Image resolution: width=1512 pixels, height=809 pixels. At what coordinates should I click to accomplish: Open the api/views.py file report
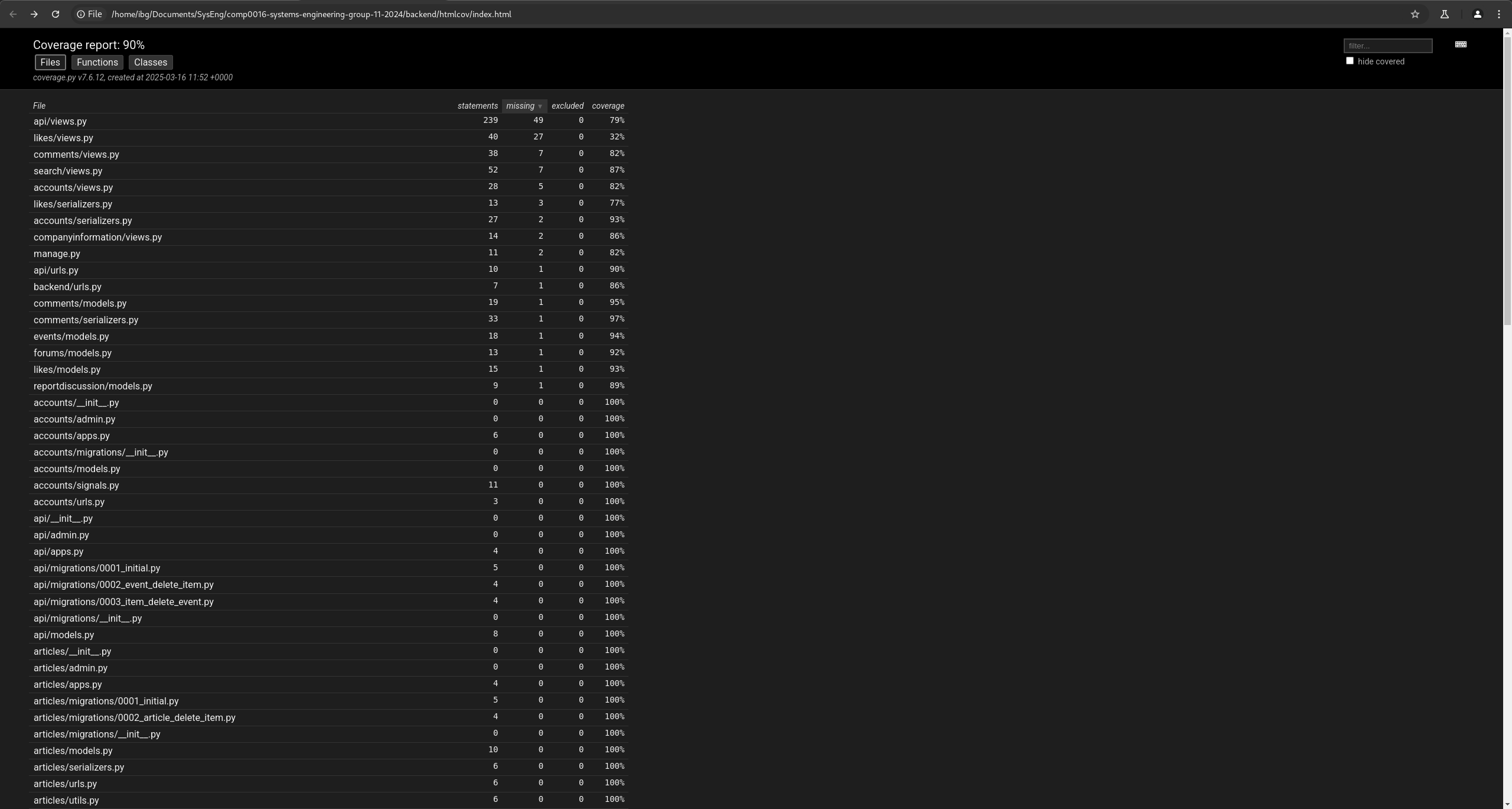point(60,121)
